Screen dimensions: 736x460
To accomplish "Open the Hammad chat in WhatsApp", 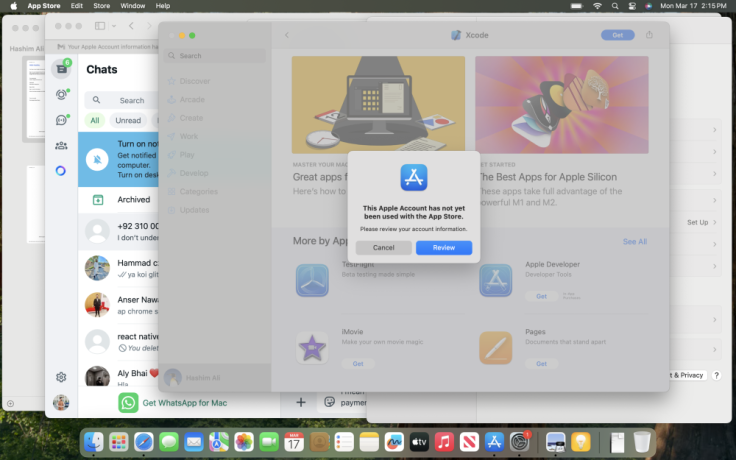I will (118, 268).
